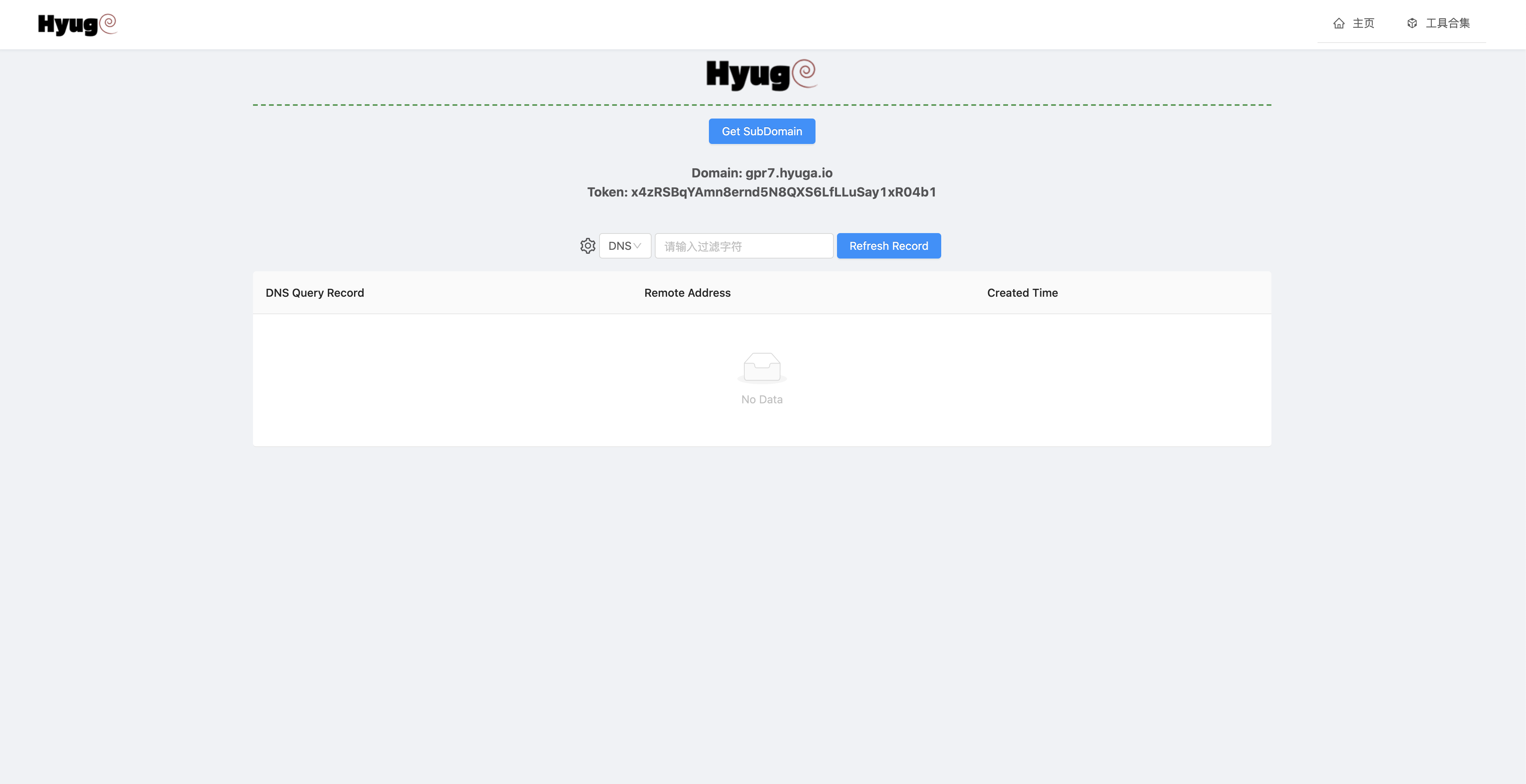The height and width of the screenshot is (784, 1526).
Task: Click the settings gear icon
Action: click(x=587, y=246)
